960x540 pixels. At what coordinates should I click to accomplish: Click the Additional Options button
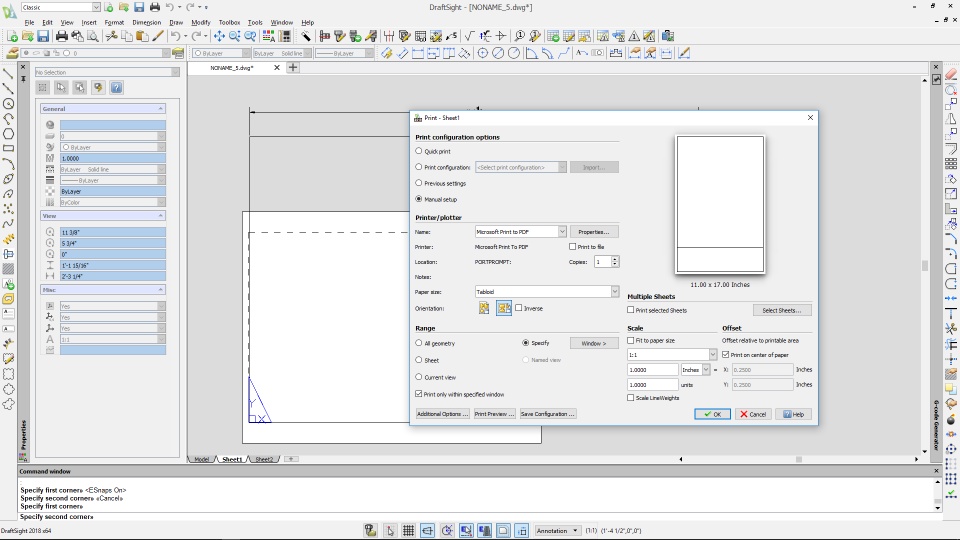442,414
